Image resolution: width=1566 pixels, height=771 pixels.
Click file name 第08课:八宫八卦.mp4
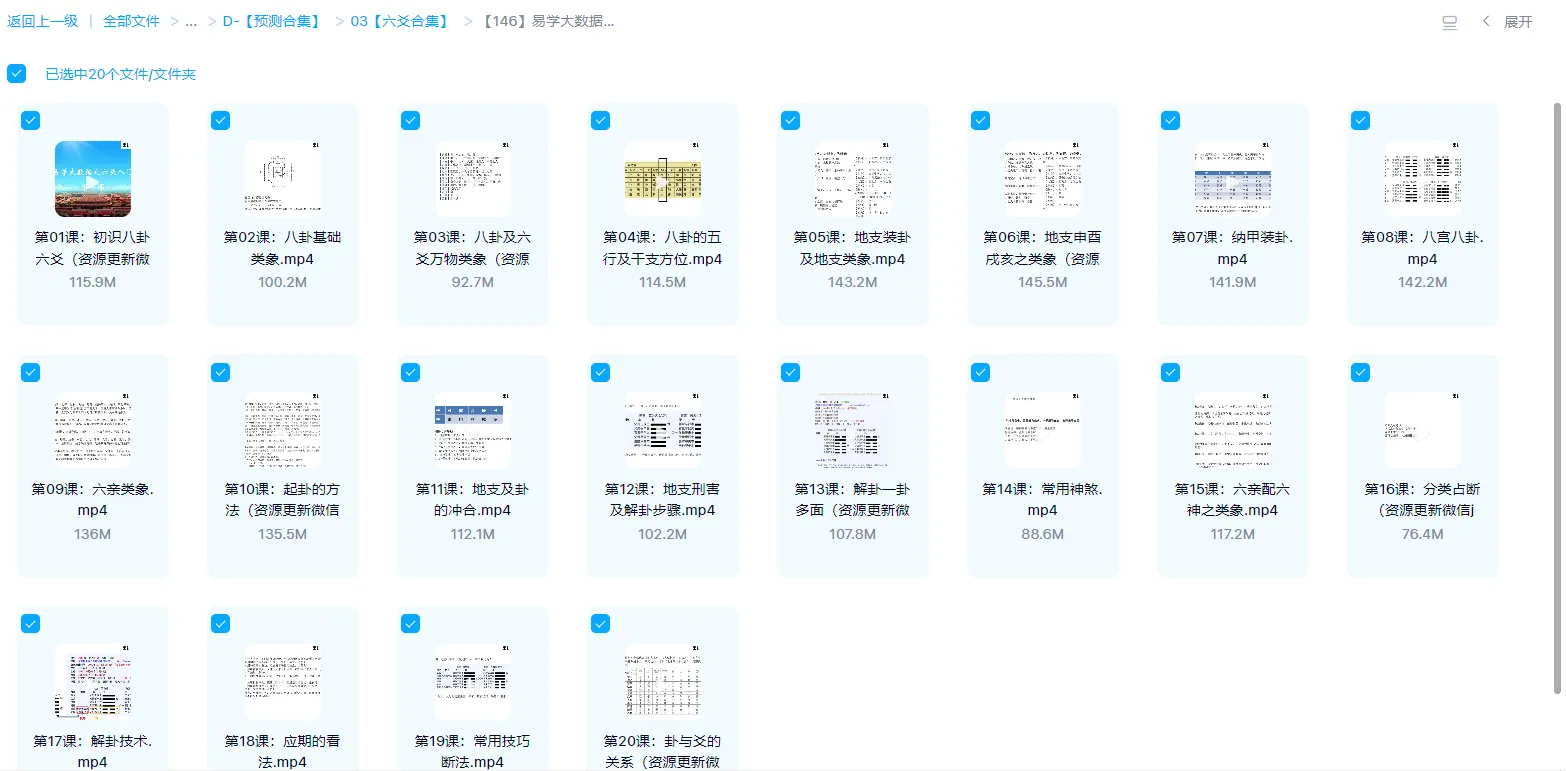(1423, 248)
